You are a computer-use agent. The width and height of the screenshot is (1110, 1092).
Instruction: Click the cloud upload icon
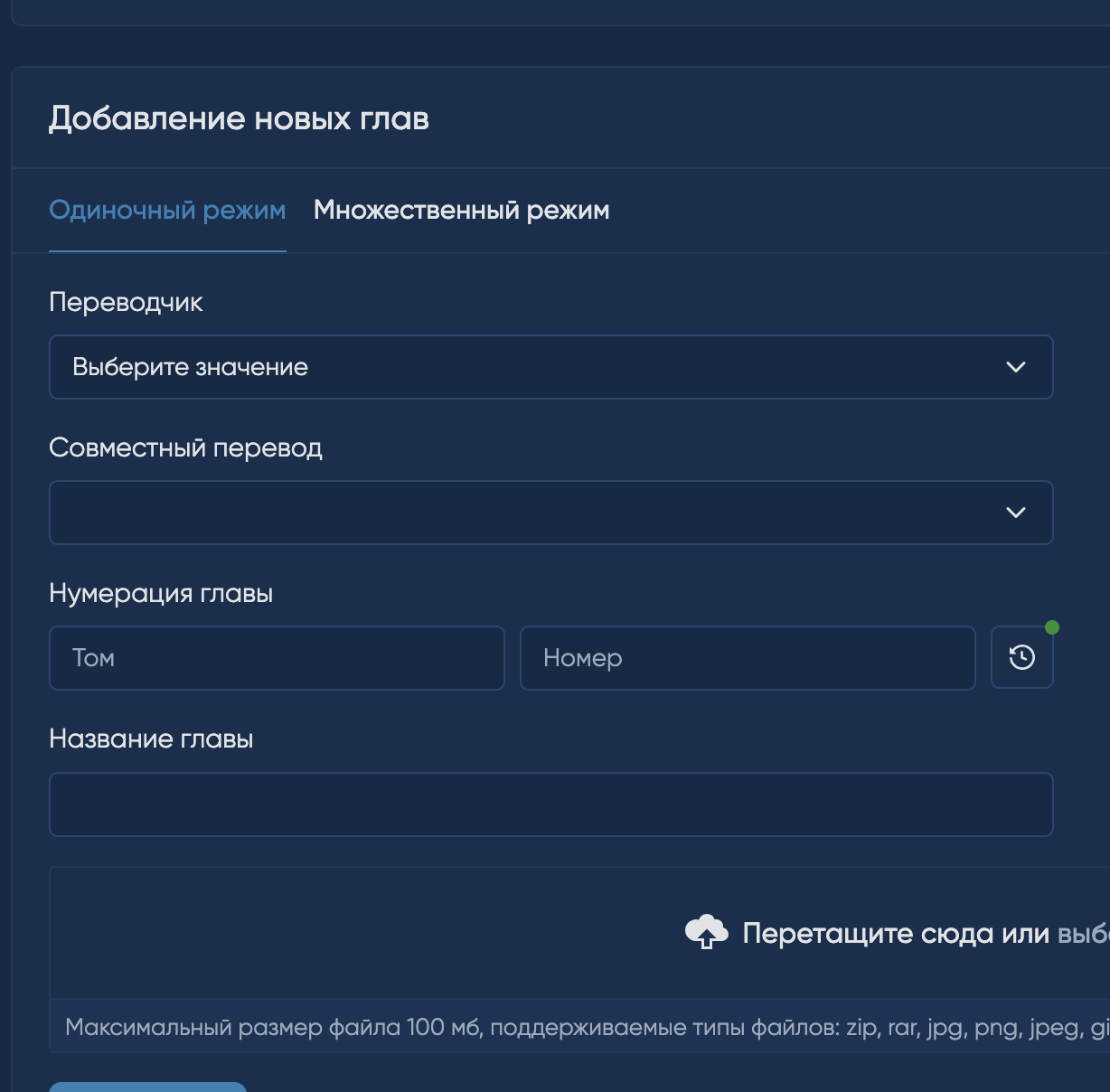pyautogui.click(x=706, y=932)
